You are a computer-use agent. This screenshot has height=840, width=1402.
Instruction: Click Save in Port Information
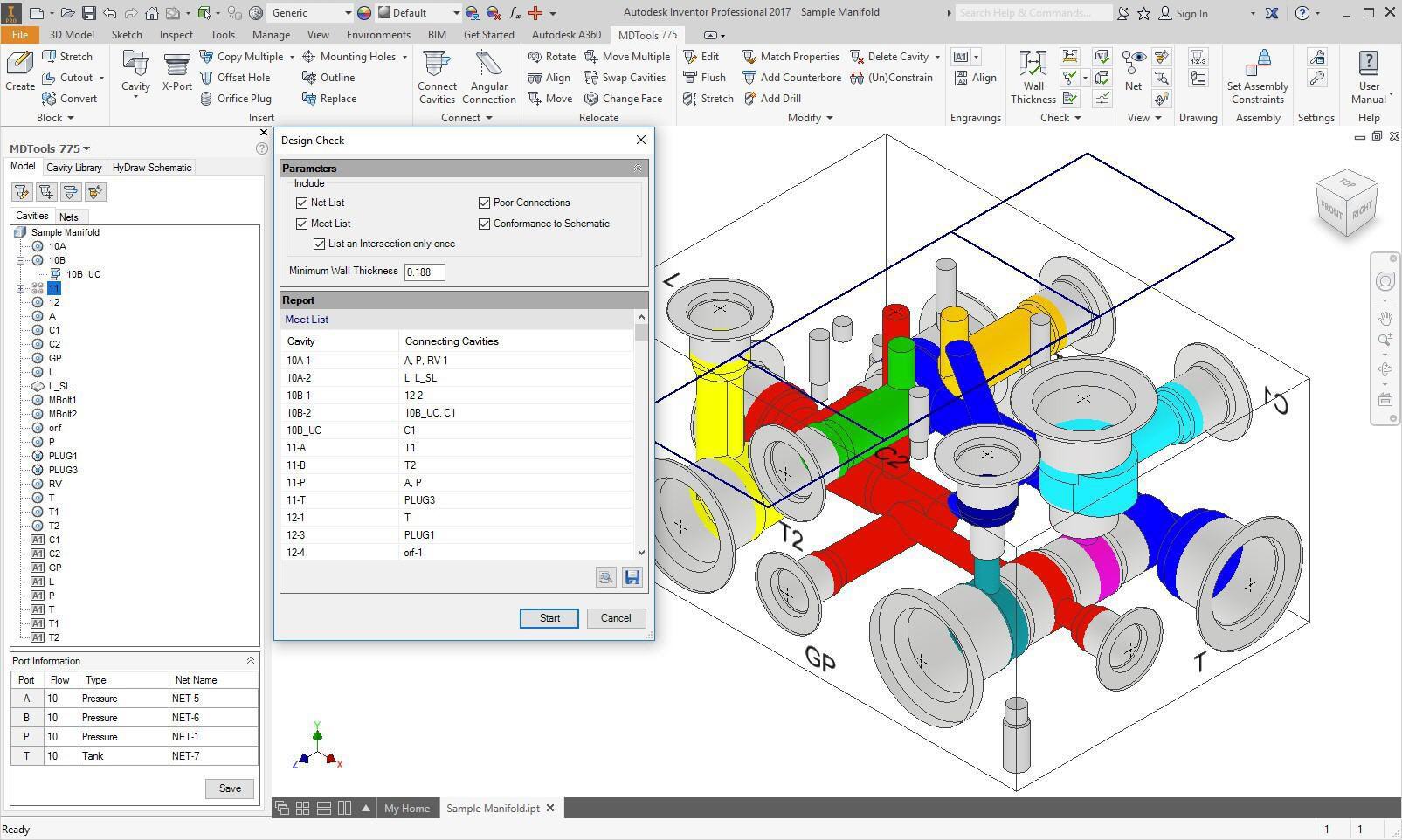click(x=230, y=788)
